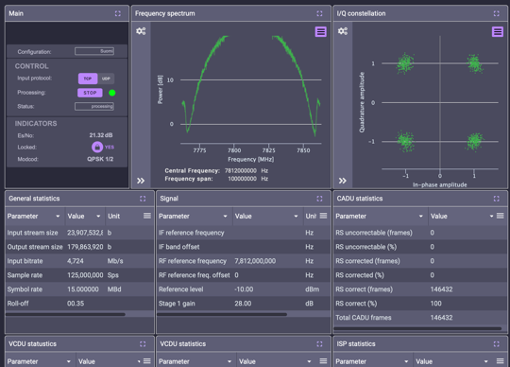This screenshot has width=510, height=367.
Task: Maximize the CADU statistics panel
Action: [x=496, y=199]
